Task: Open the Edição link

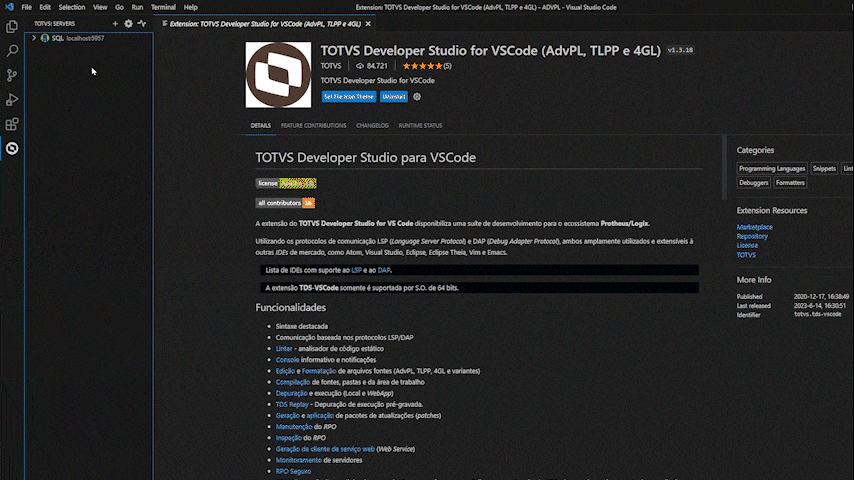Action: click(285, 371)
